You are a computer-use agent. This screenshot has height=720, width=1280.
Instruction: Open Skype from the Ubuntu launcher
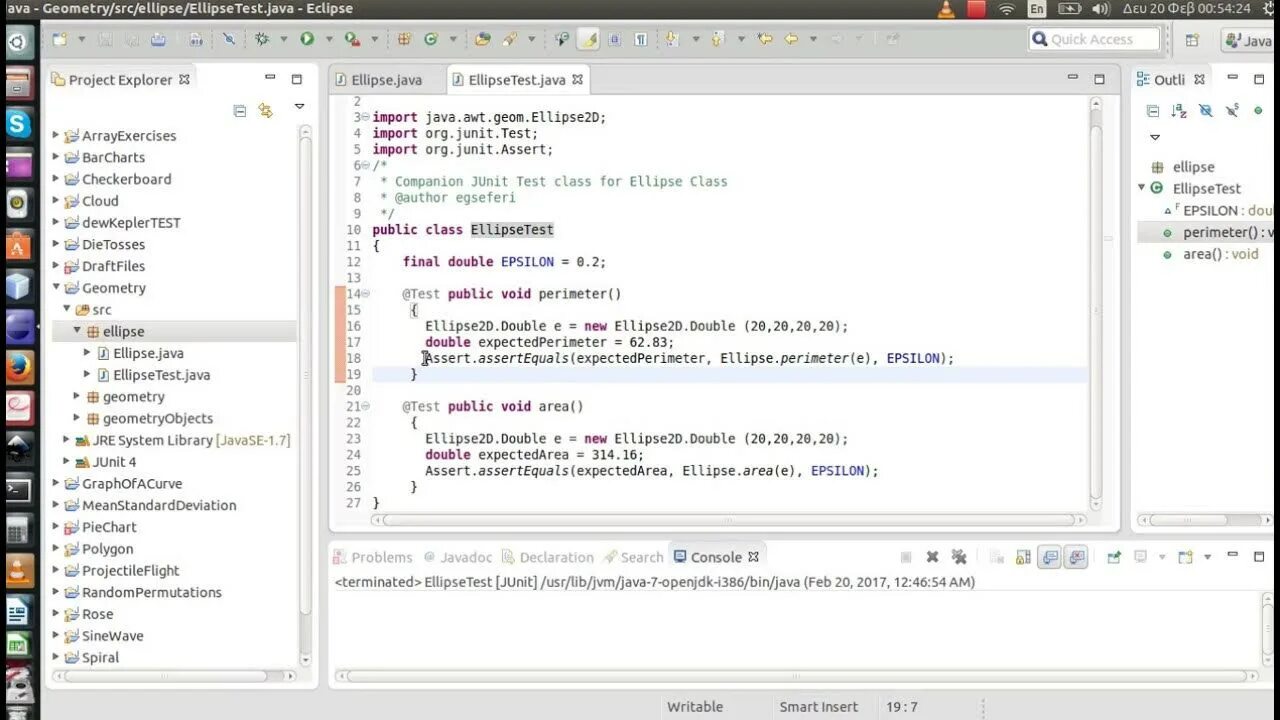tap(18, 124)
